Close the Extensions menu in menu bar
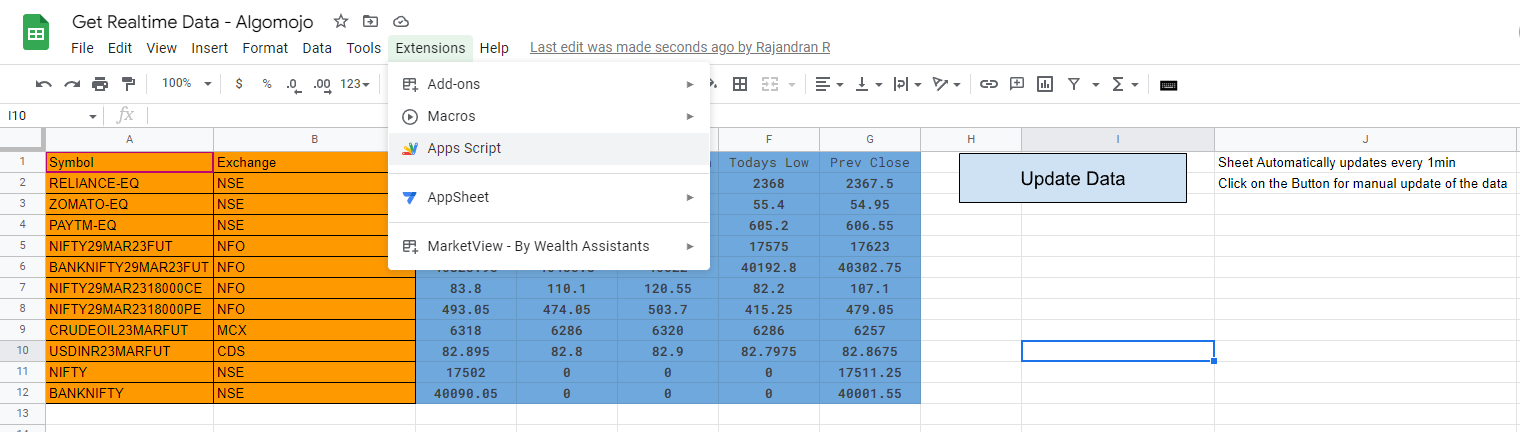 [x=431, y=48]
